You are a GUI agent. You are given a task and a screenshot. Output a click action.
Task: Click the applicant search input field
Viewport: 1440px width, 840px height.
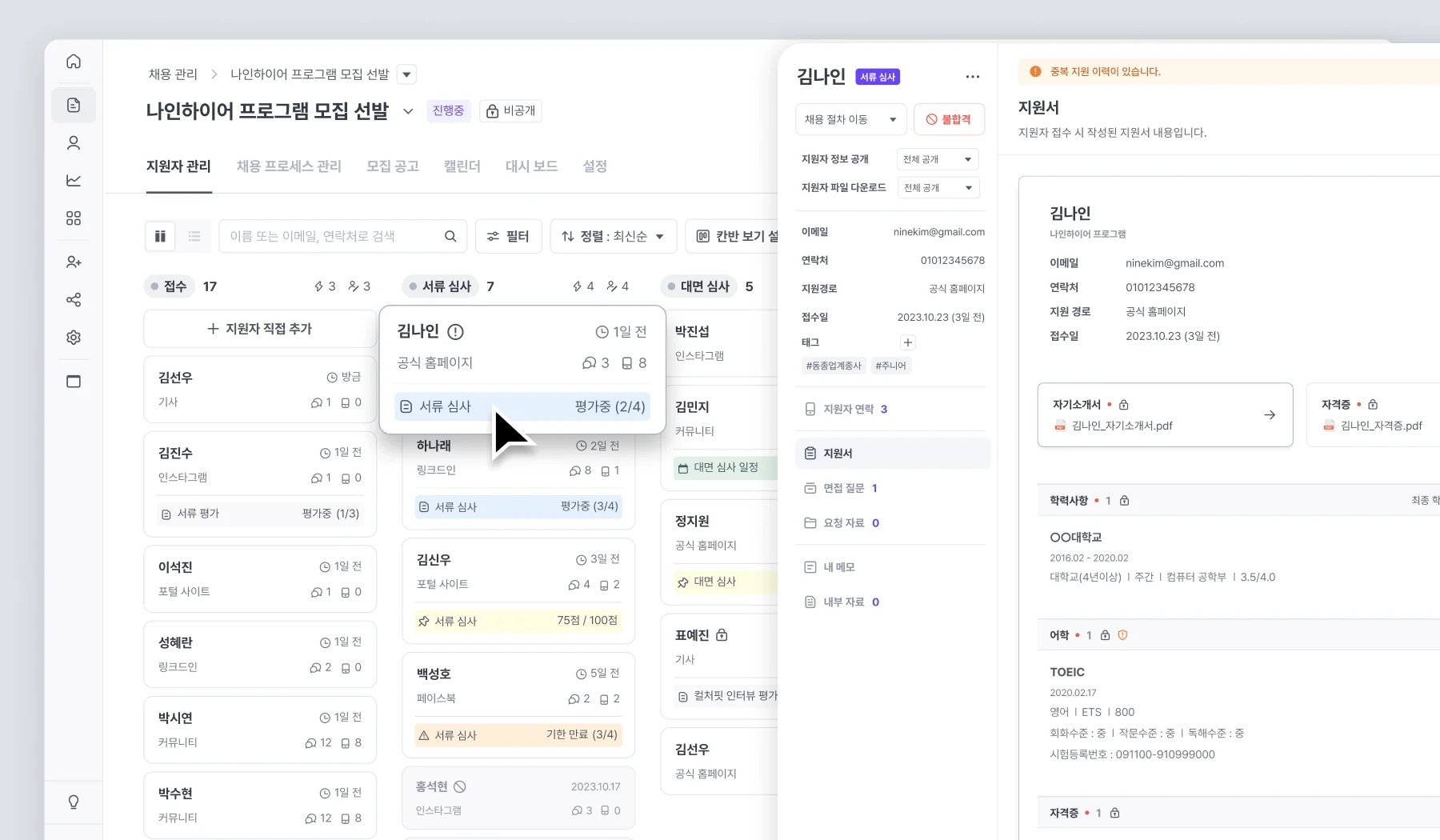332,236
